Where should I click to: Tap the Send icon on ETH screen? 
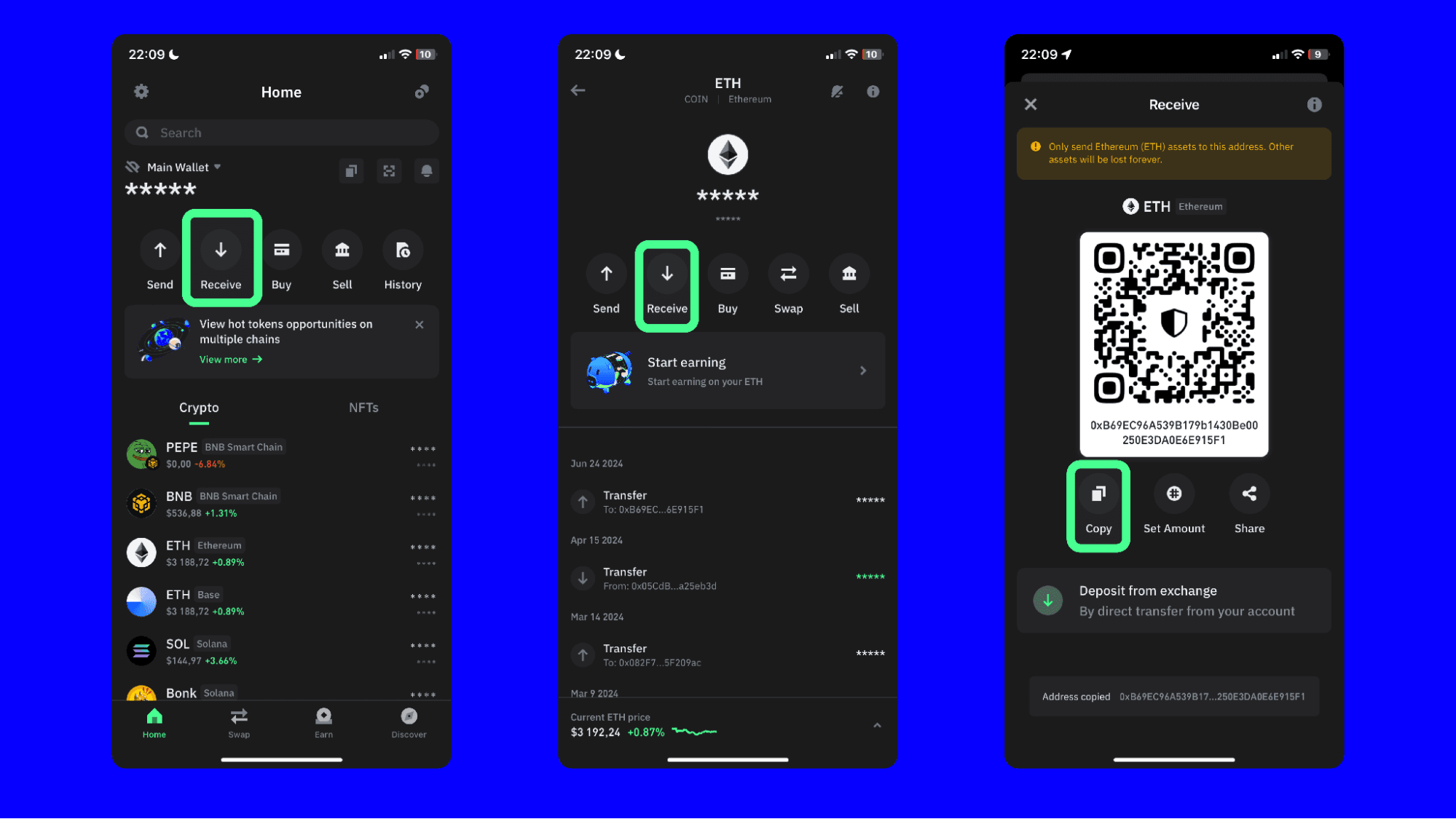click(605, 274)
